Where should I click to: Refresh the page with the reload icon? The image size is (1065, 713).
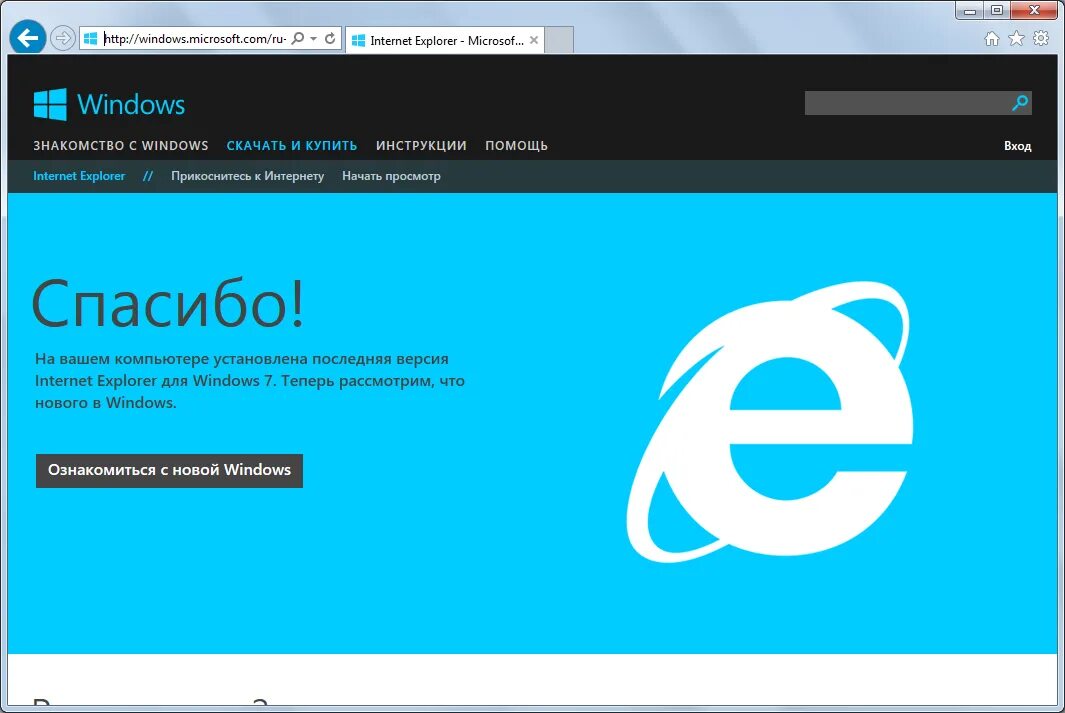point(330,38)
